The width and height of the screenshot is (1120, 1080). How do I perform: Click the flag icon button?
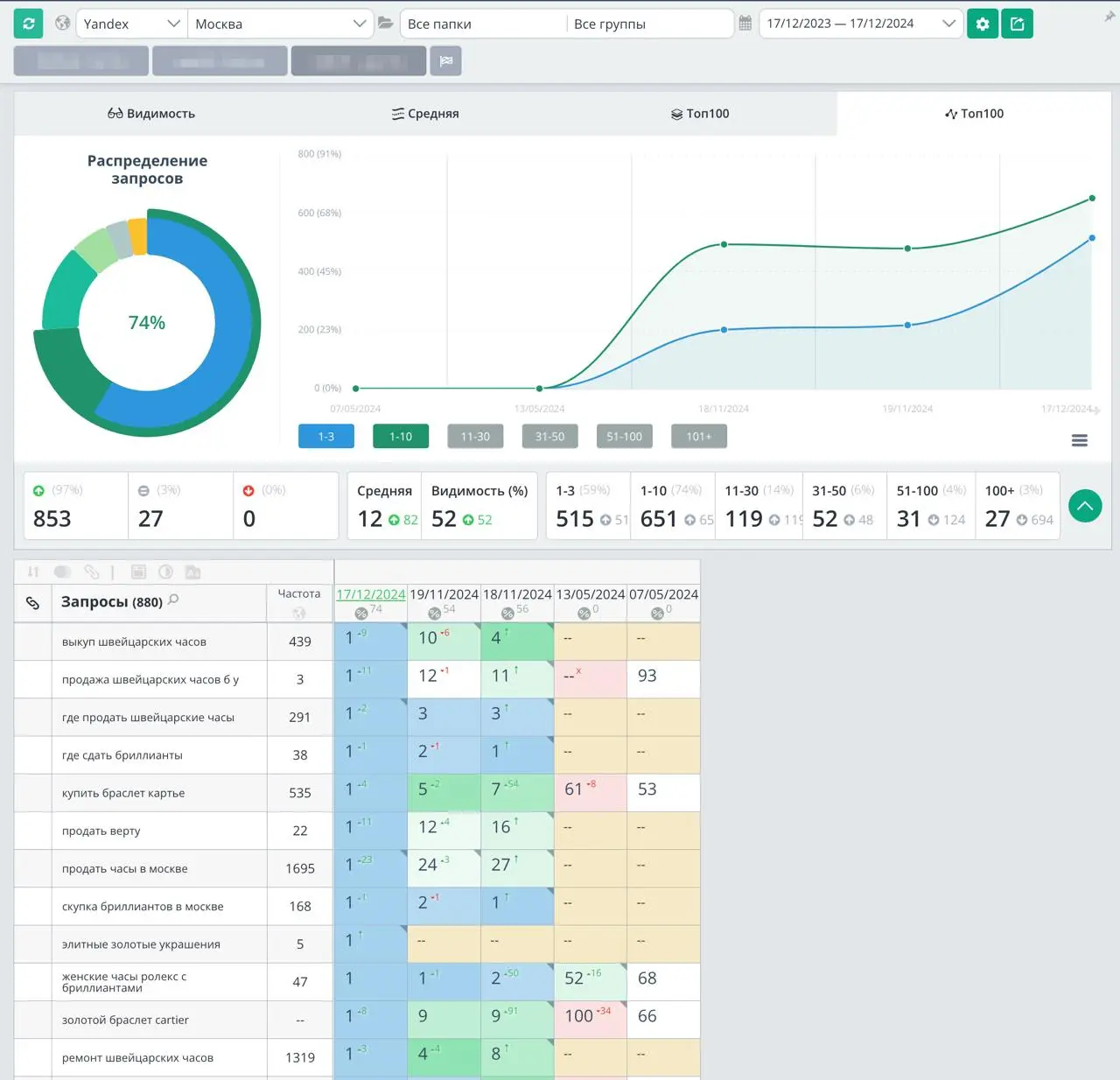tap(446, 60)
